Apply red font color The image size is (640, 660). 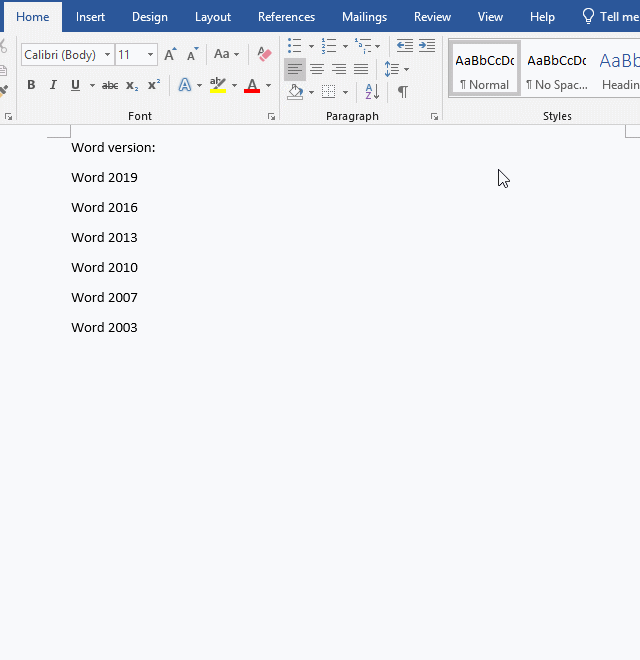[252, 85]
